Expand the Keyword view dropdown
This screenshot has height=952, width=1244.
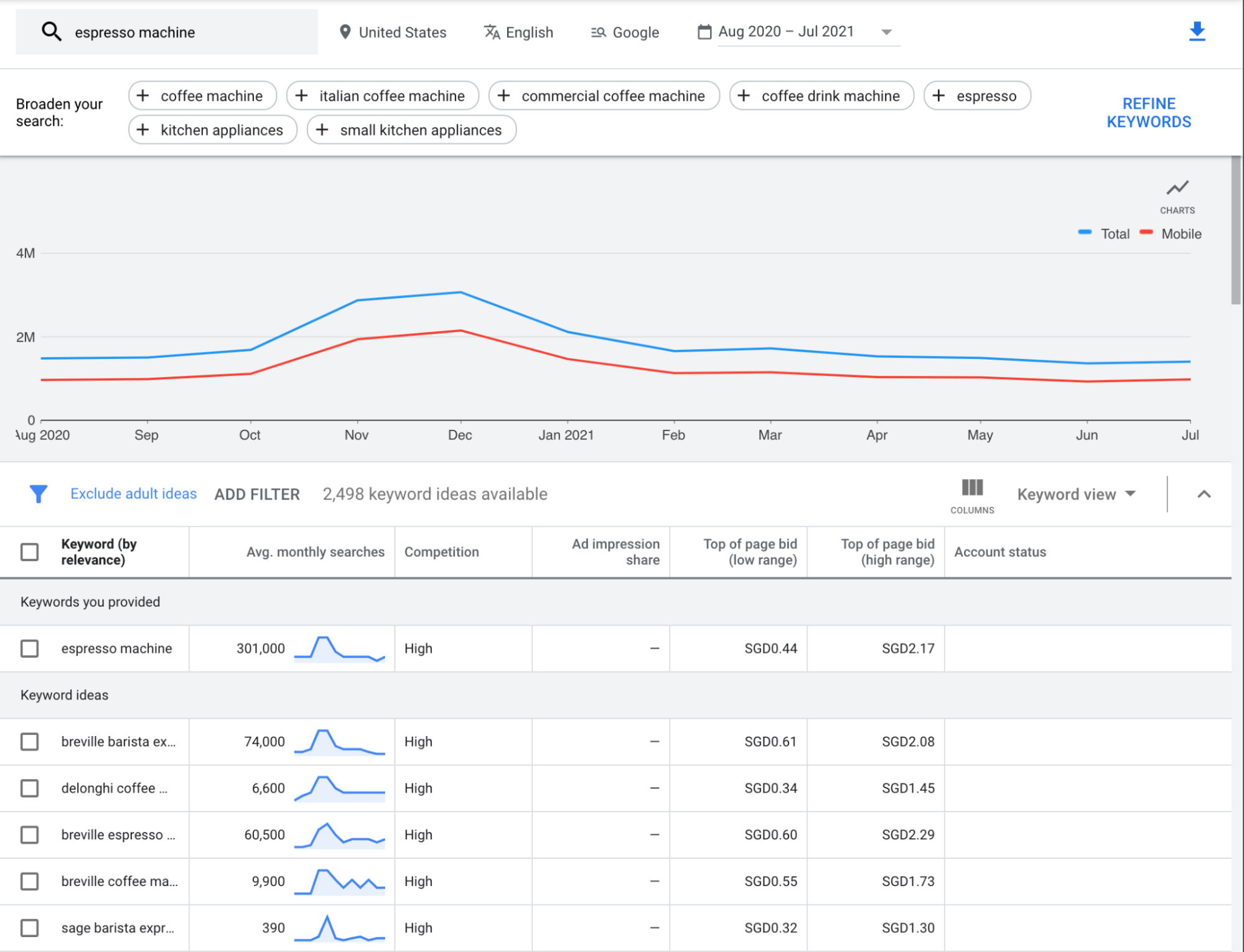[x=1076, y=494]
